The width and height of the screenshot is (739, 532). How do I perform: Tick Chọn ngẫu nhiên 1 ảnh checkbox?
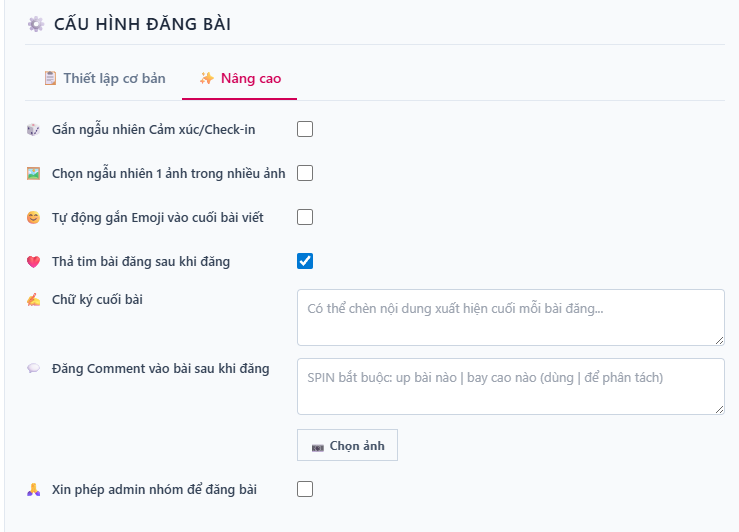click(x=305, y=173)
